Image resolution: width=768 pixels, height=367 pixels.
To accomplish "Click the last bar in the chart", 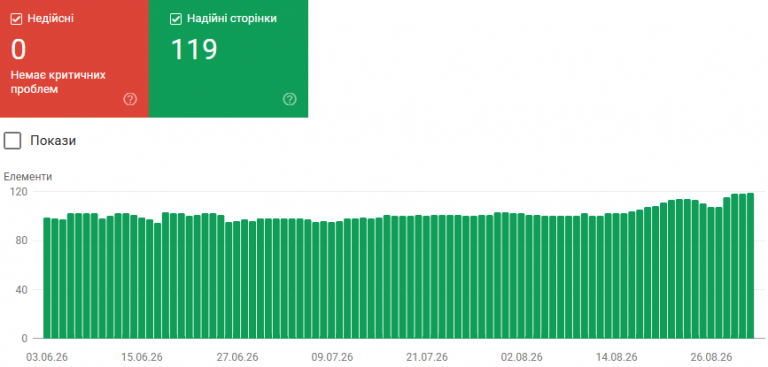I will (750, 266).
